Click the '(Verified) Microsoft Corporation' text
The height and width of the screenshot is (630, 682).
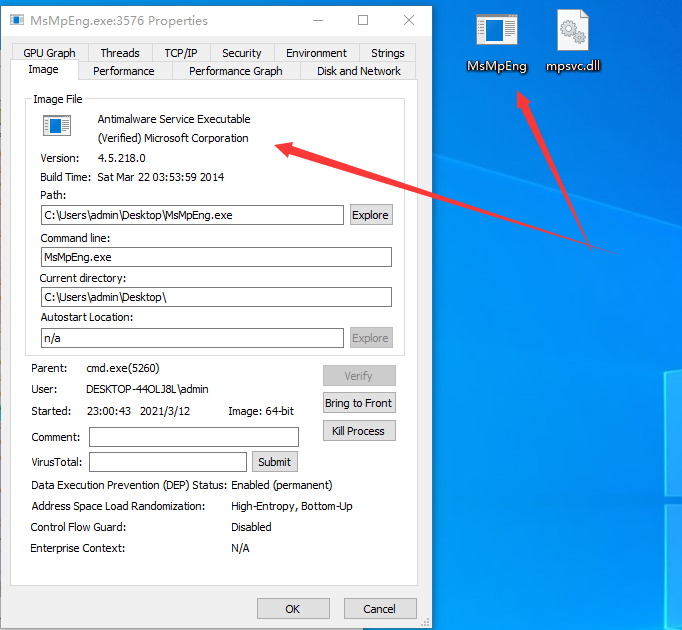pos(173,138)
